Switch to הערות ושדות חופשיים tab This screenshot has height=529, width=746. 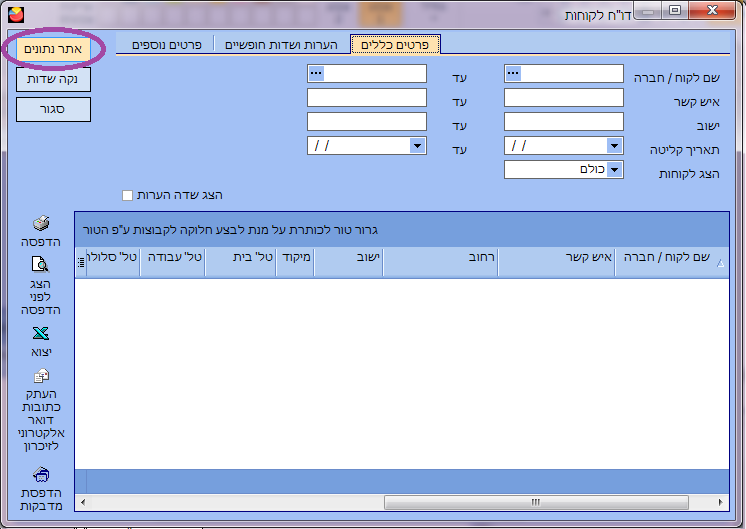tap(281, 45)
